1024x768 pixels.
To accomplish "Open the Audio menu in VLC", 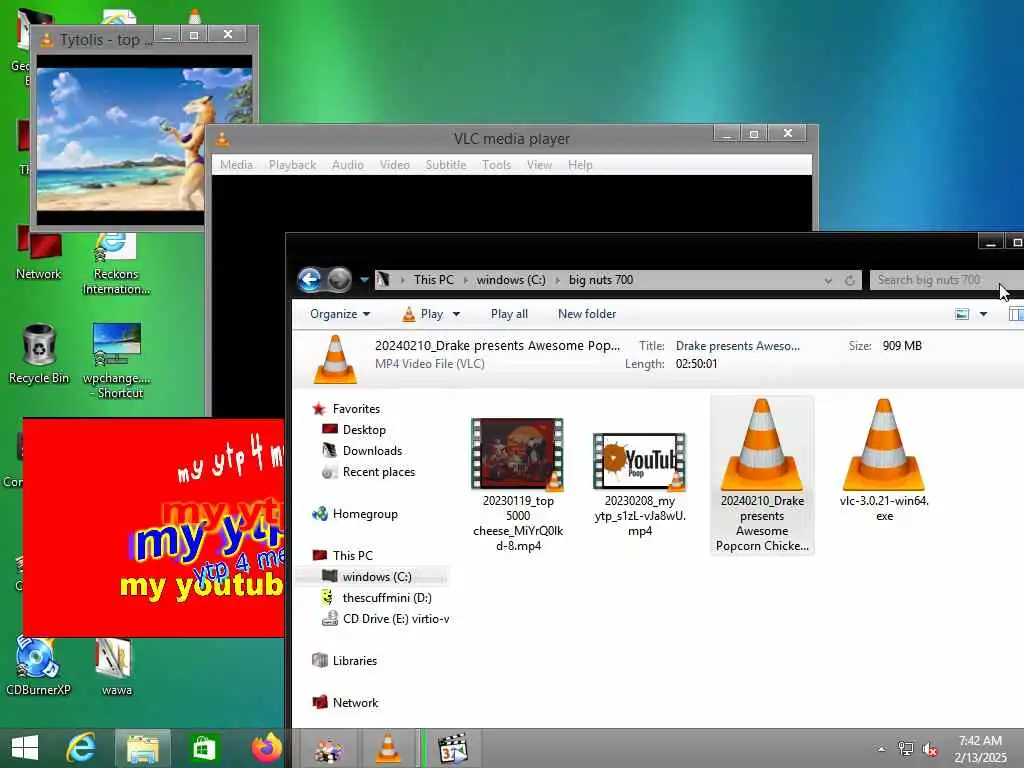I will point(347,165).
